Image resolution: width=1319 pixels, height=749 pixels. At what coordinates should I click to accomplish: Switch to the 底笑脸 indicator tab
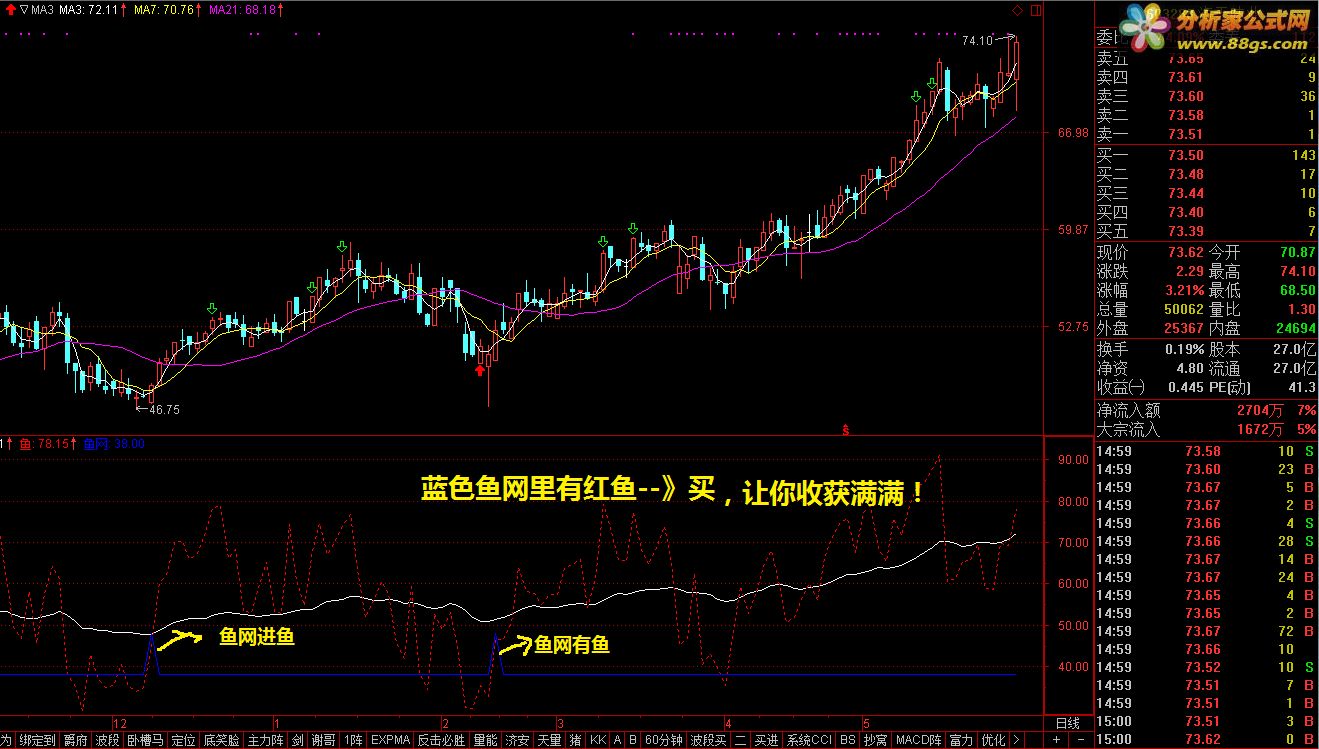point(221,740)
